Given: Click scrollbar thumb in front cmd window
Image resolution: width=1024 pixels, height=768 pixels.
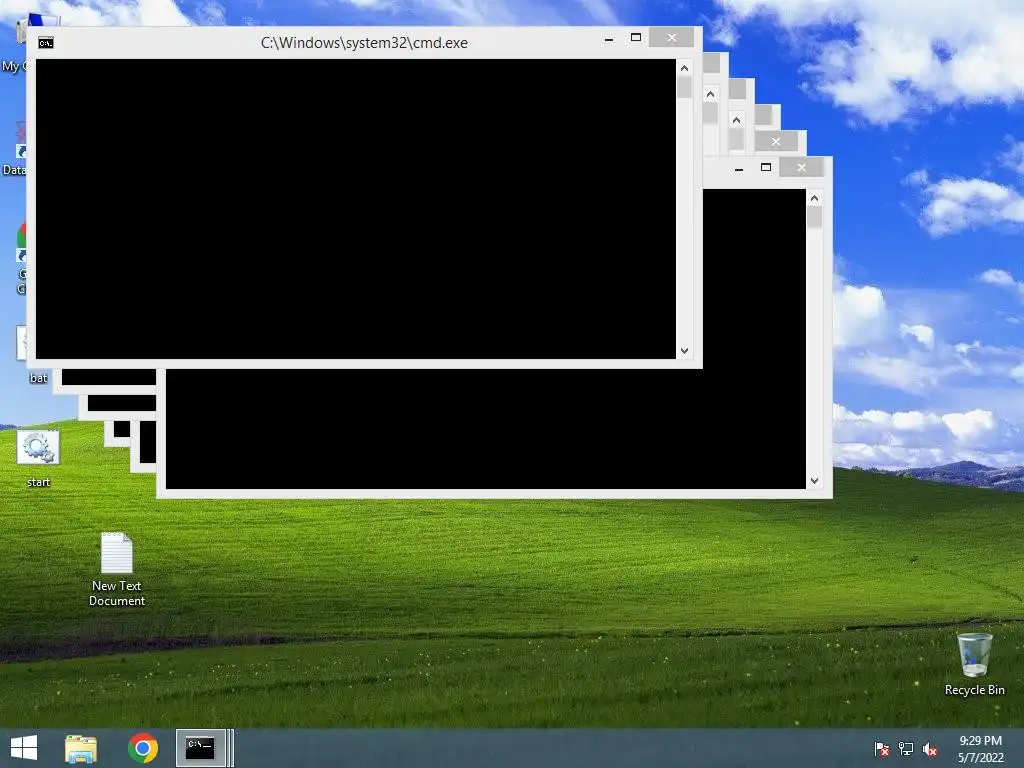Looking at the screenshot, I should pos(684,88).
